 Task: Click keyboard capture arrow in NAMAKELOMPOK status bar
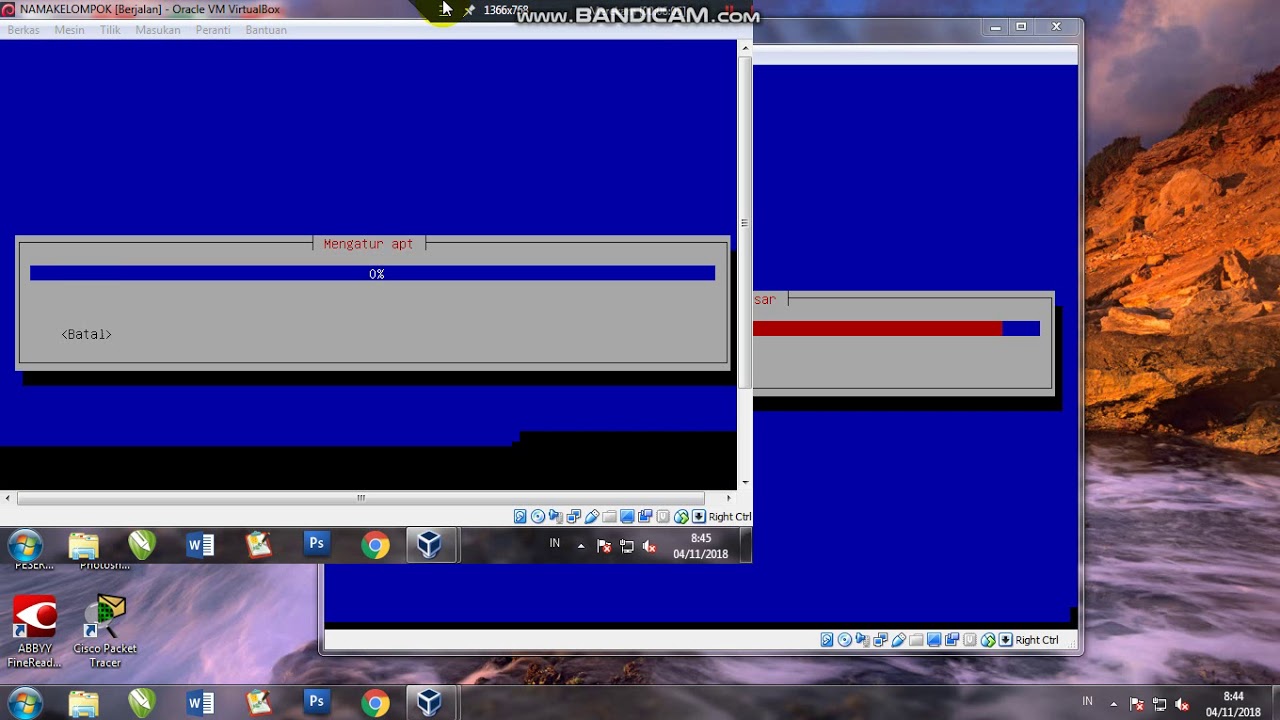pos(699,516)
